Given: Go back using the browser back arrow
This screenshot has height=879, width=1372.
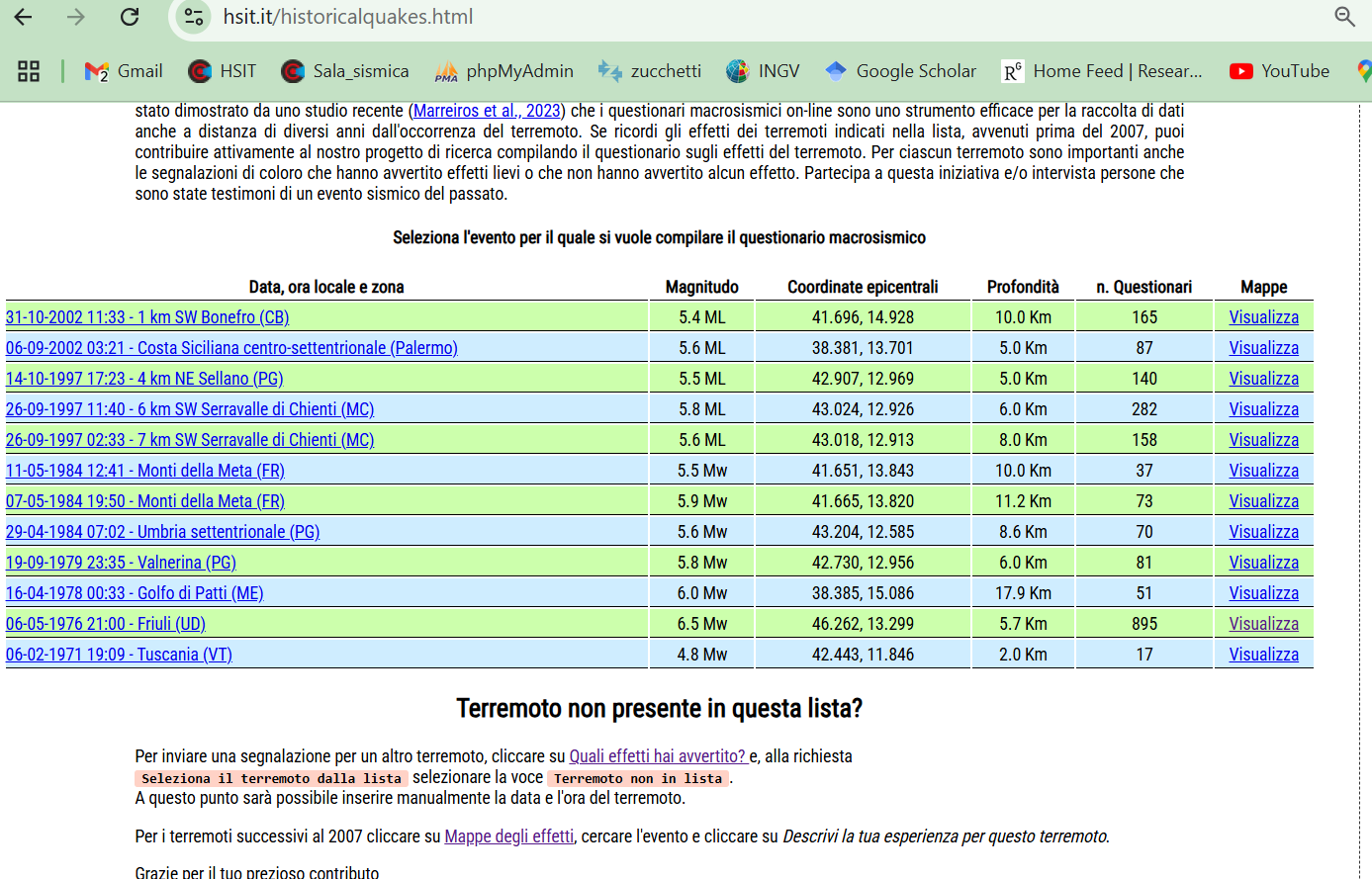Looking at the screenshot, I should [x=24, y=17].
